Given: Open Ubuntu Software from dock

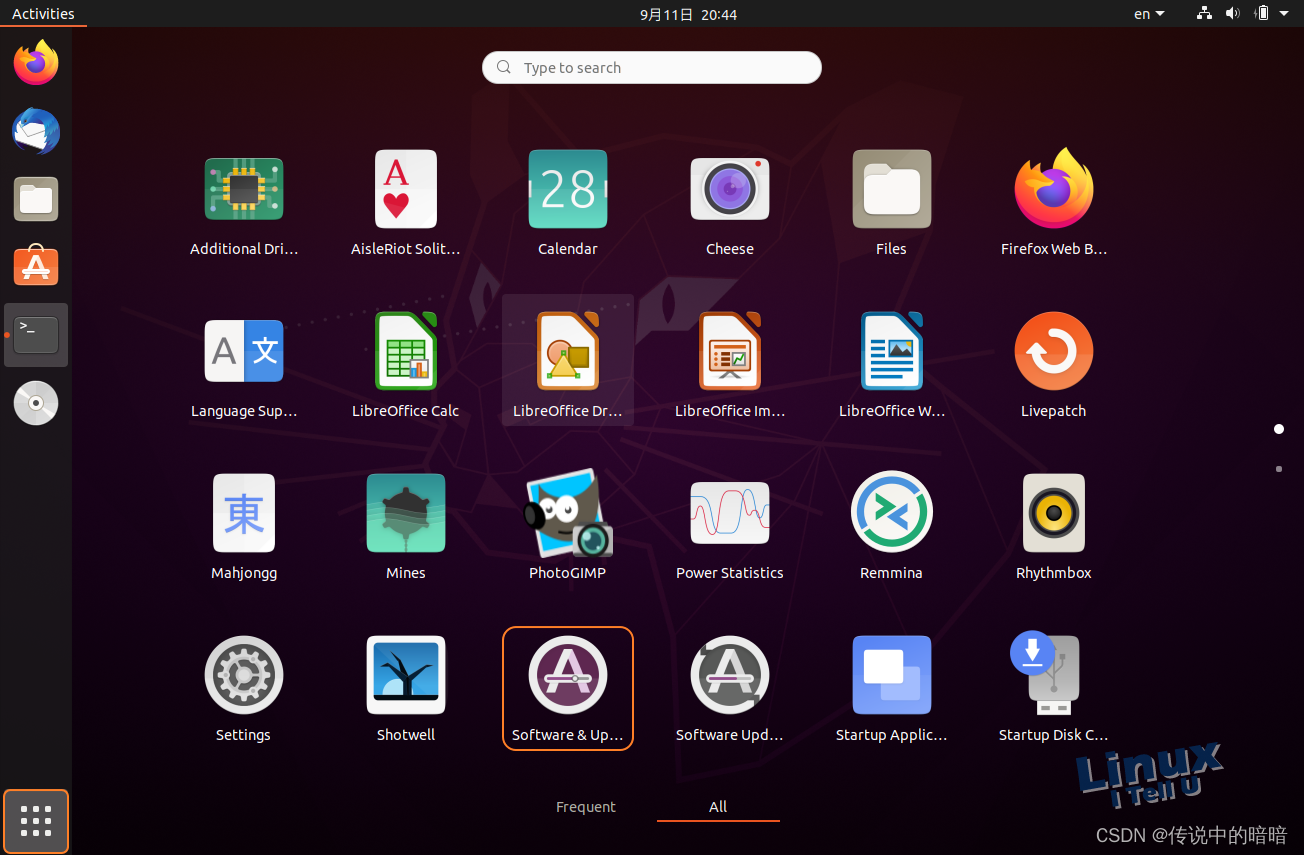Looking at the screenshot, I should tap(36, 267).
